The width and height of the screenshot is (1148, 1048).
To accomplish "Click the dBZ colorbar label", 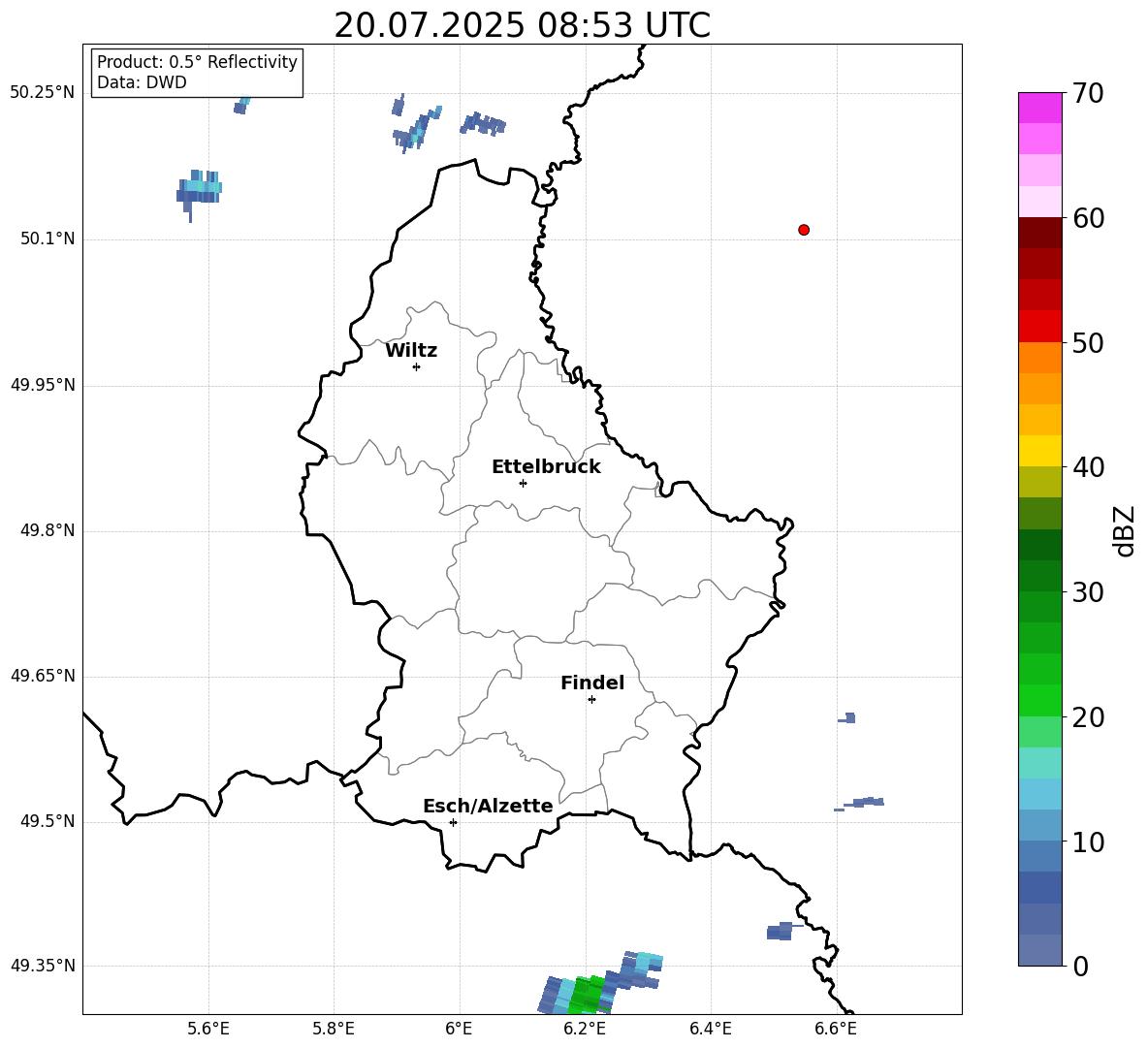I will click(1124, 530).
